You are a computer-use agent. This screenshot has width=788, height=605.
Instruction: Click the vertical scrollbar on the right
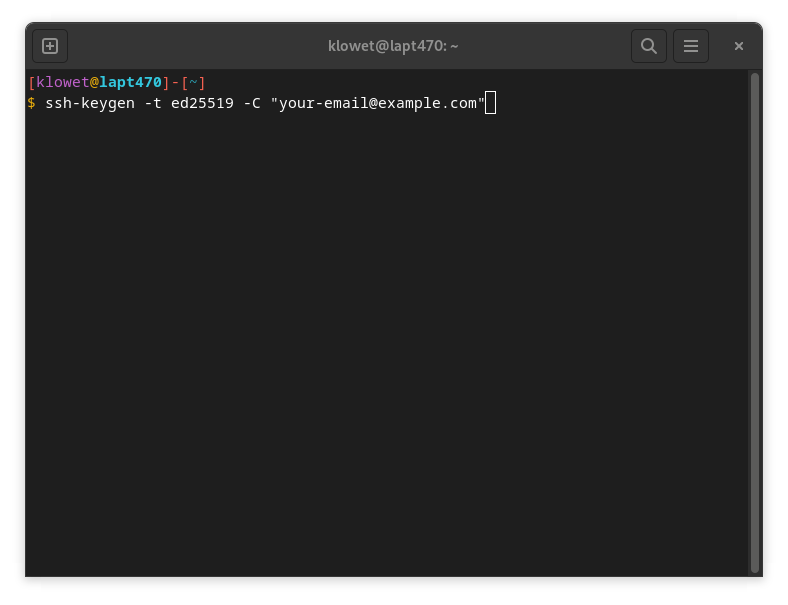pyautogui.click(x=755, y=320)
